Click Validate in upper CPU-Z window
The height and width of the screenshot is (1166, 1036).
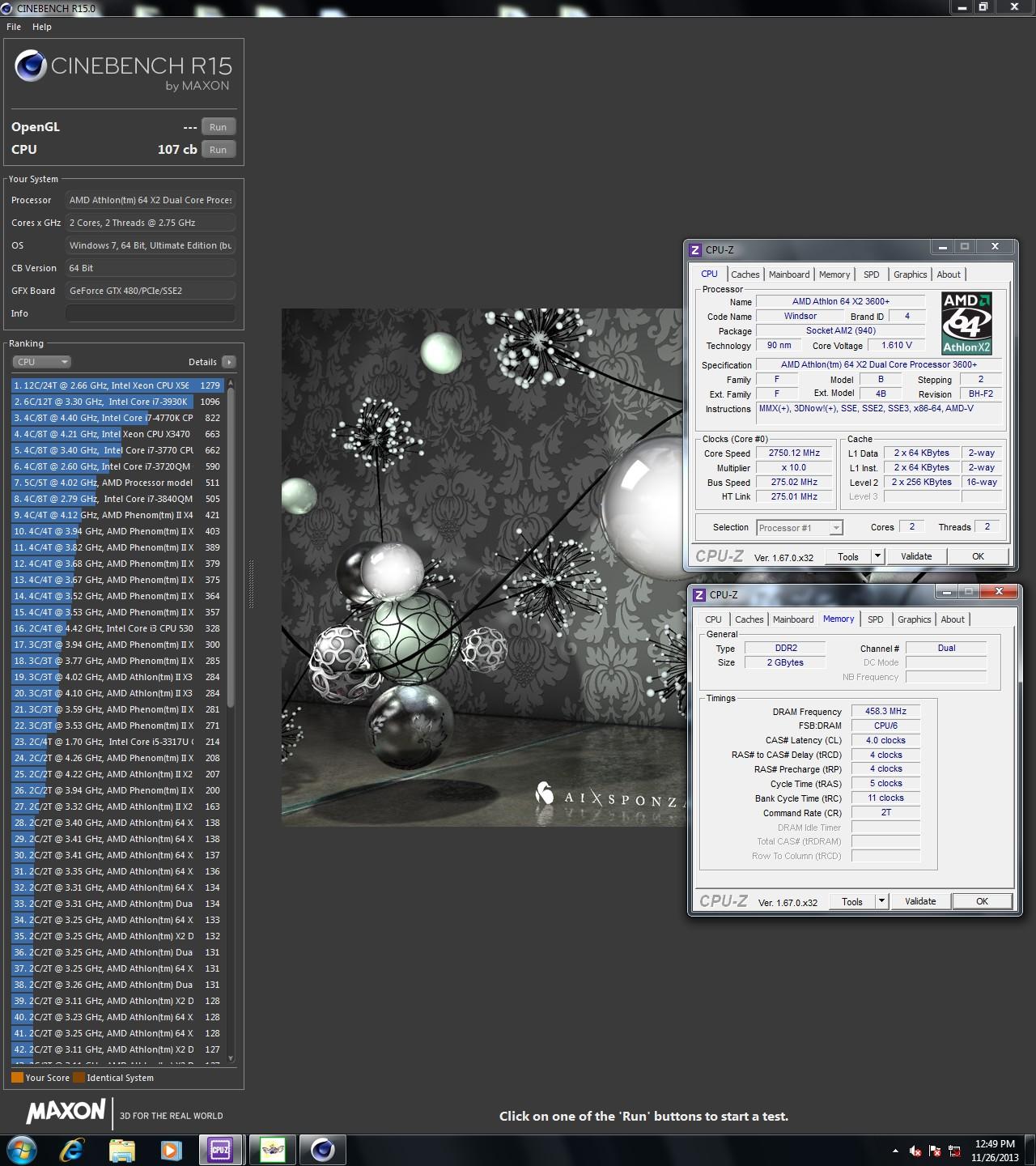coord(916,556)
